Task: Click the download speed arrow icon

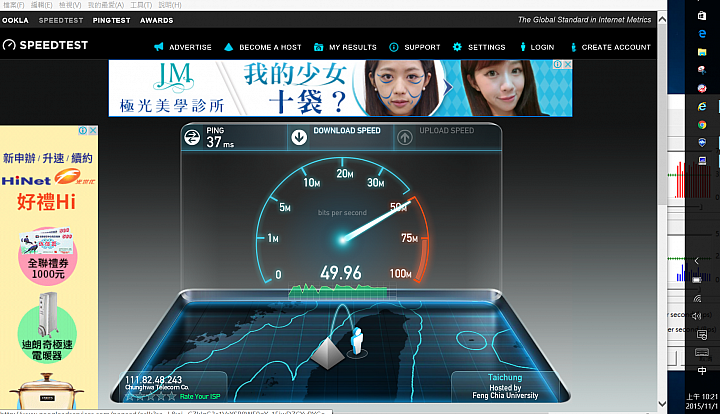Action: [x=299, y=137]
